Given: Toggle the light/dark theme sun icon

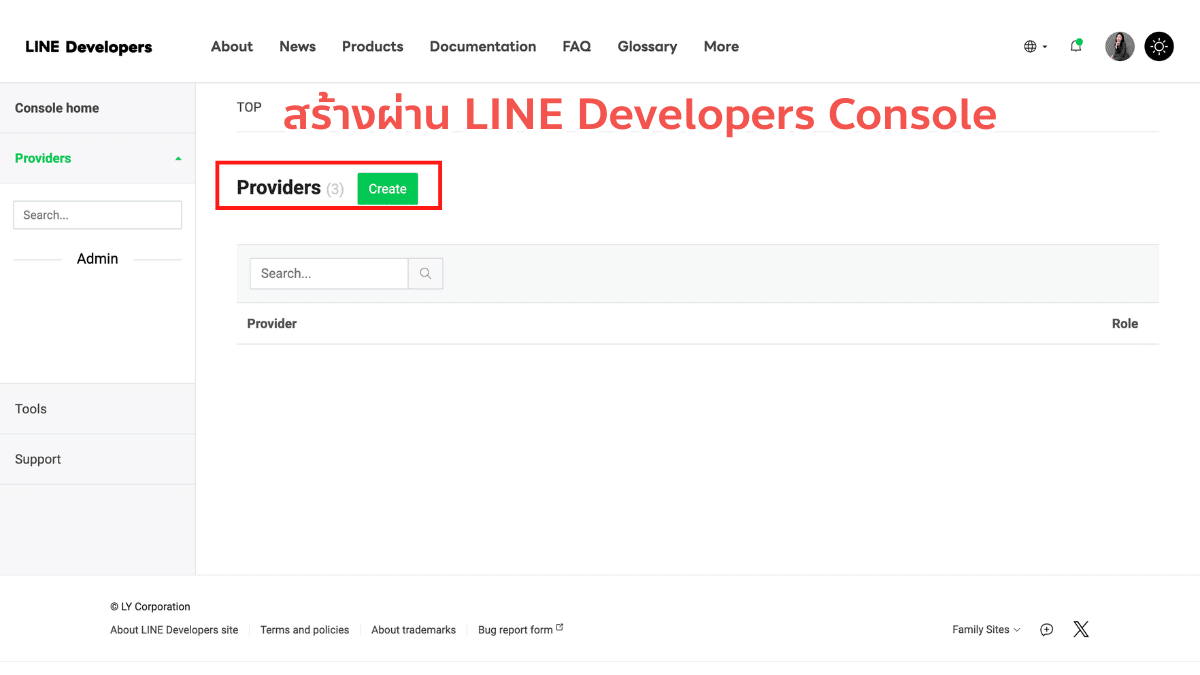Looking at the screenshot, I should click(x=1159, y=46).
